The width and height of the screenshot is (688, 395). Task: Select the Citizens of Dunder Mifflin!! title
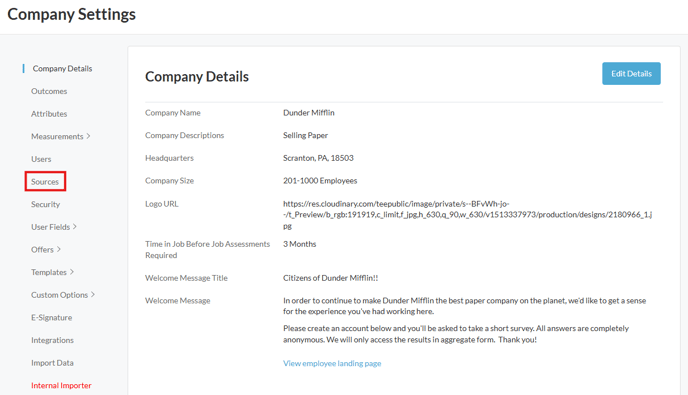(x=330, y=278)
